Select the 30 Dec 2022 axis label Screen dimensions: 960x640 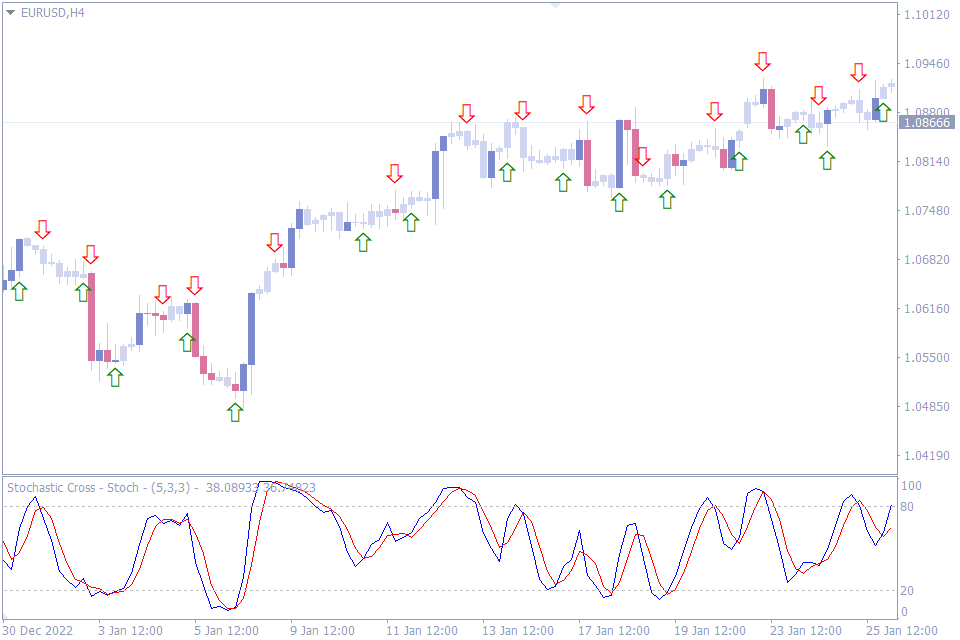tap(36, 631)
